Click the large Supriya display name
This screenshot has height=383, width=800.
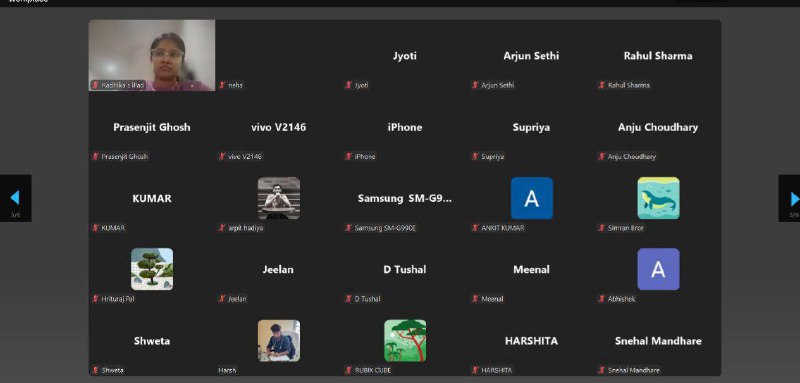531,127
